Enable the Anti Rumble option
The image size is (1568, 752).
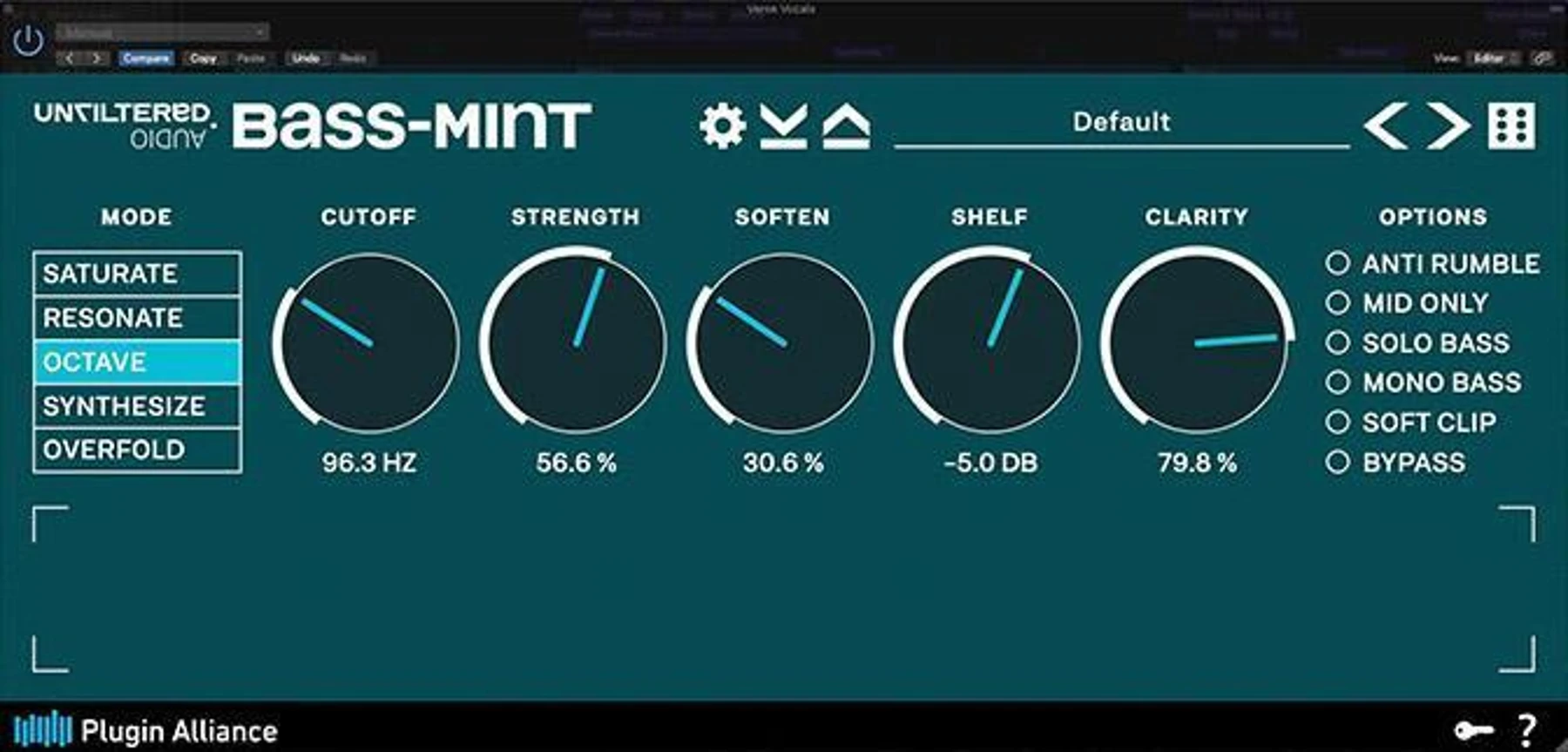point(1337,263)
